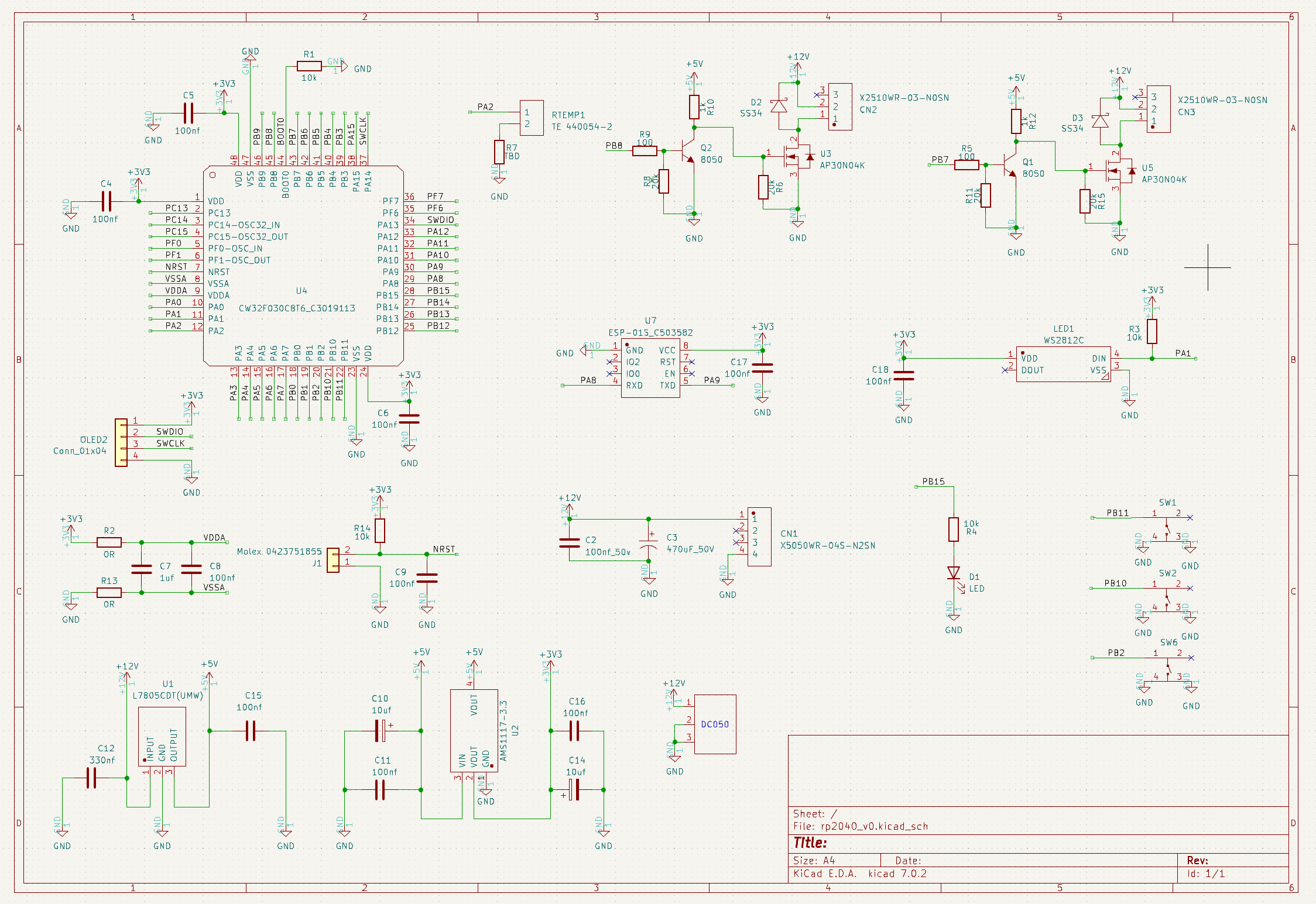Click the AMS1117-3.3 regulator U2 body
Viewport: 1316px width, 904px height.
coord(474,730)
